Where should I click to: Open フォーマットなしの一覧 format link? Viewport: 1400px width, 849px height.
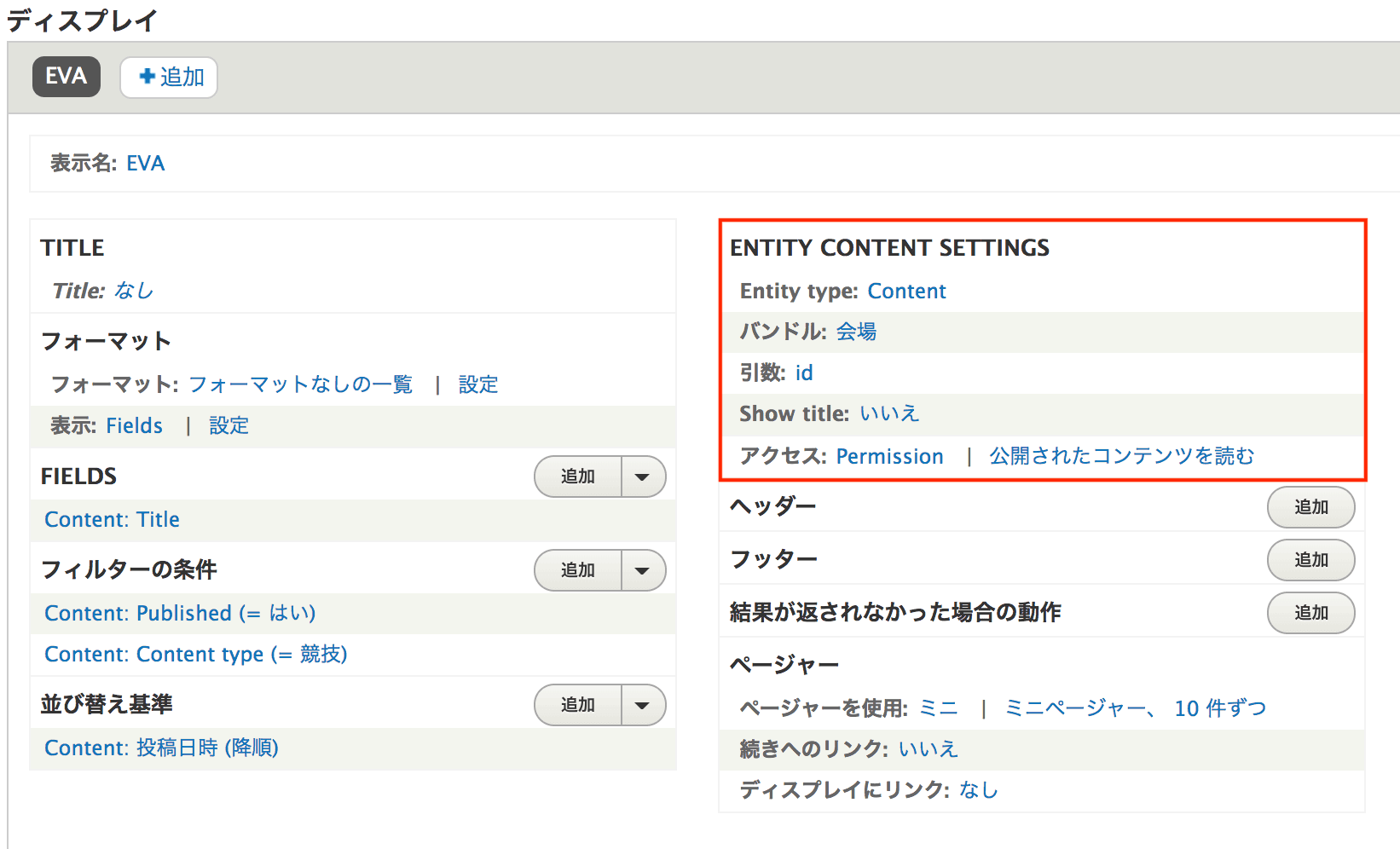pos(300,384)
